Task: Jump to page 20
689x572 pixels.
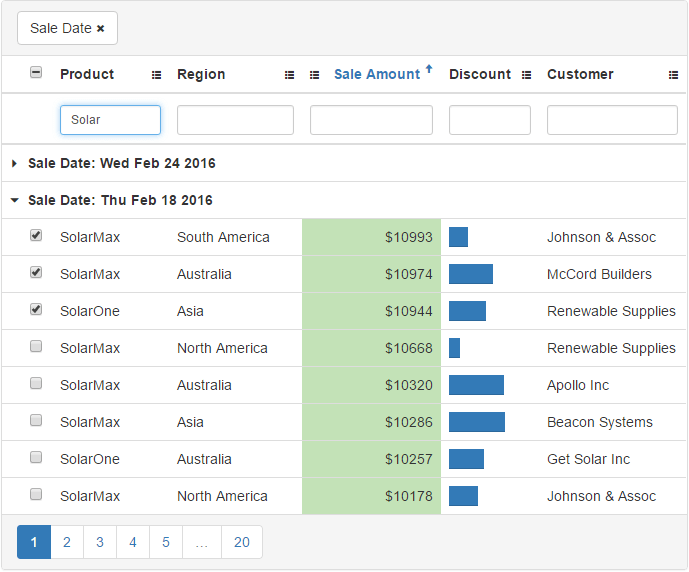Action: pos(241,542)
